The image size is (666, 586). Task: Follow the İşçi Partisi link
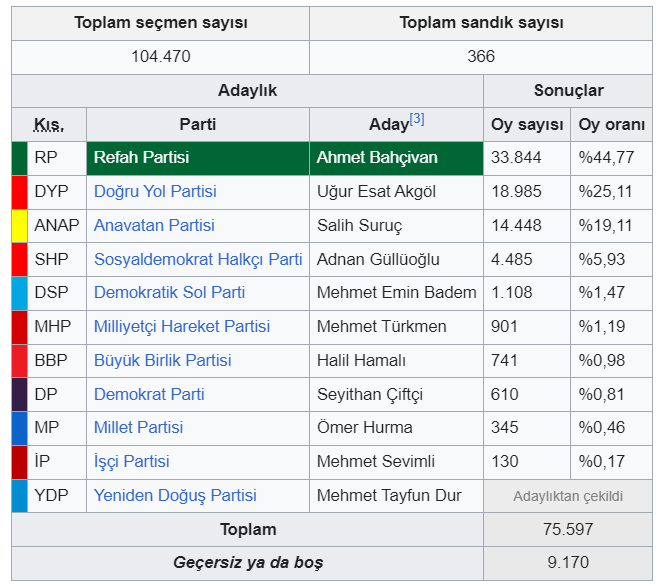point(132,462)
